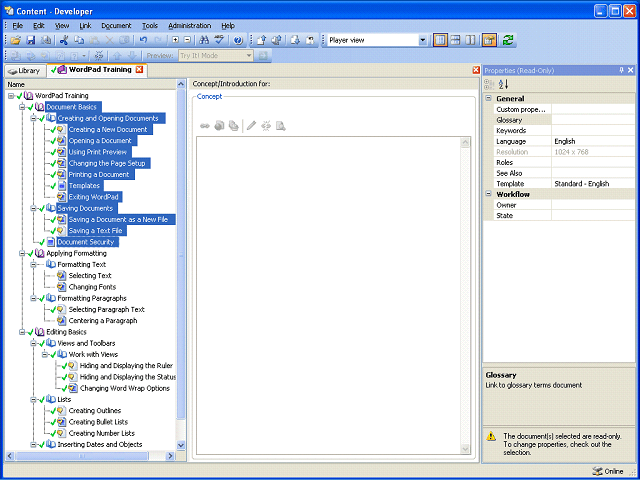Collapse the General properties section
This screenshot has height=480, width=640.
(x=489, y=99)
